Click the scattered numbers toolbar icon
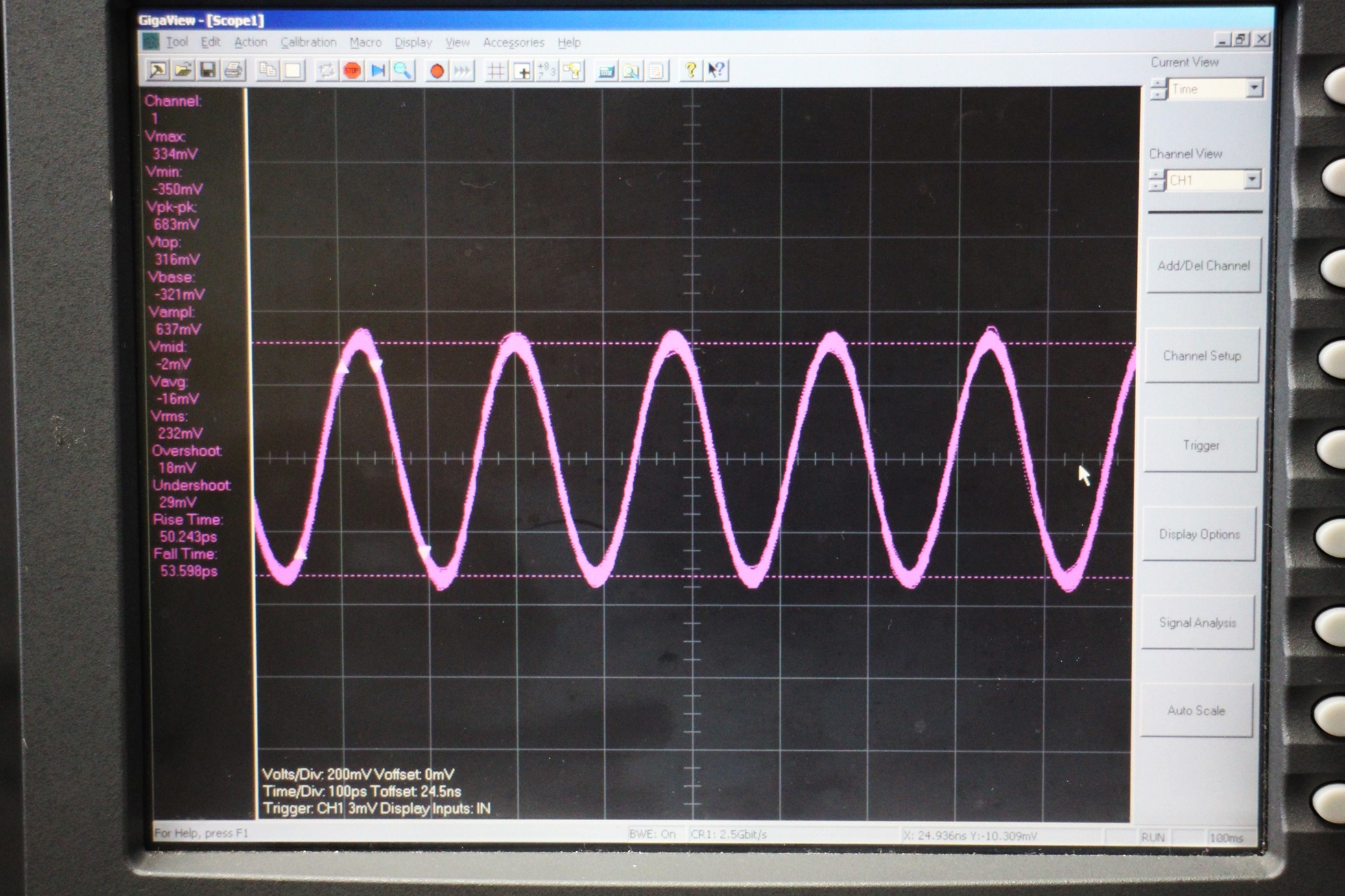This screenshot has width=1345, height=896. (x=547, y=70)
